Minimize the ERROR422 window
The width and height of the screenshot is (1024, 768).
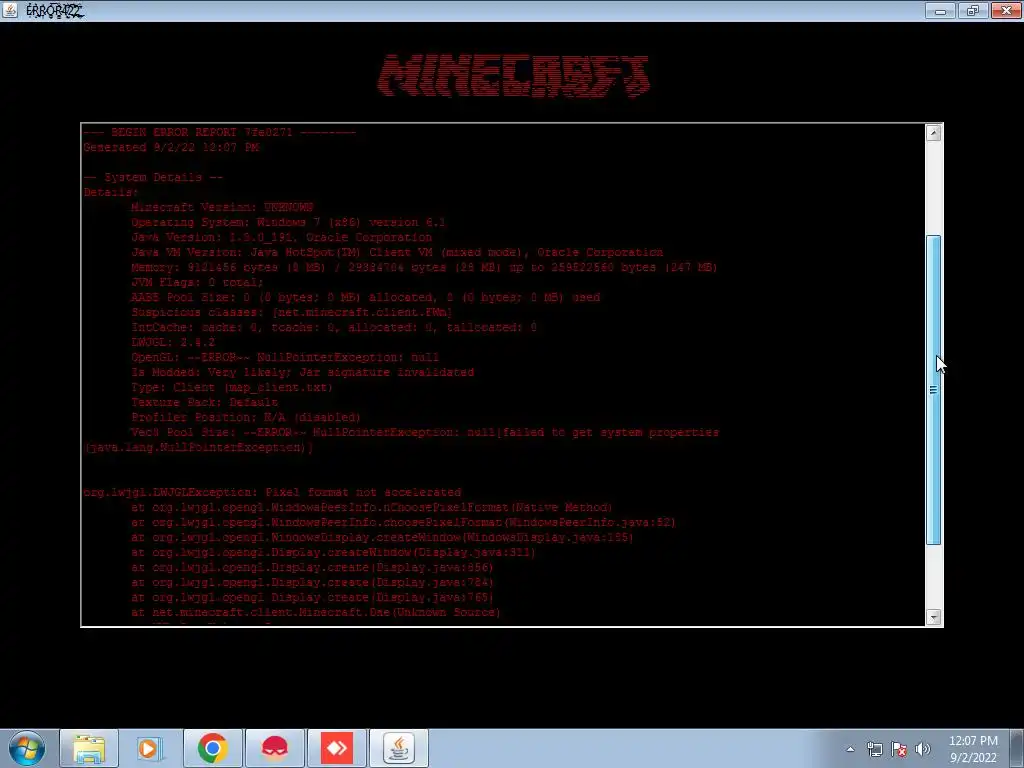click(940, 10)
